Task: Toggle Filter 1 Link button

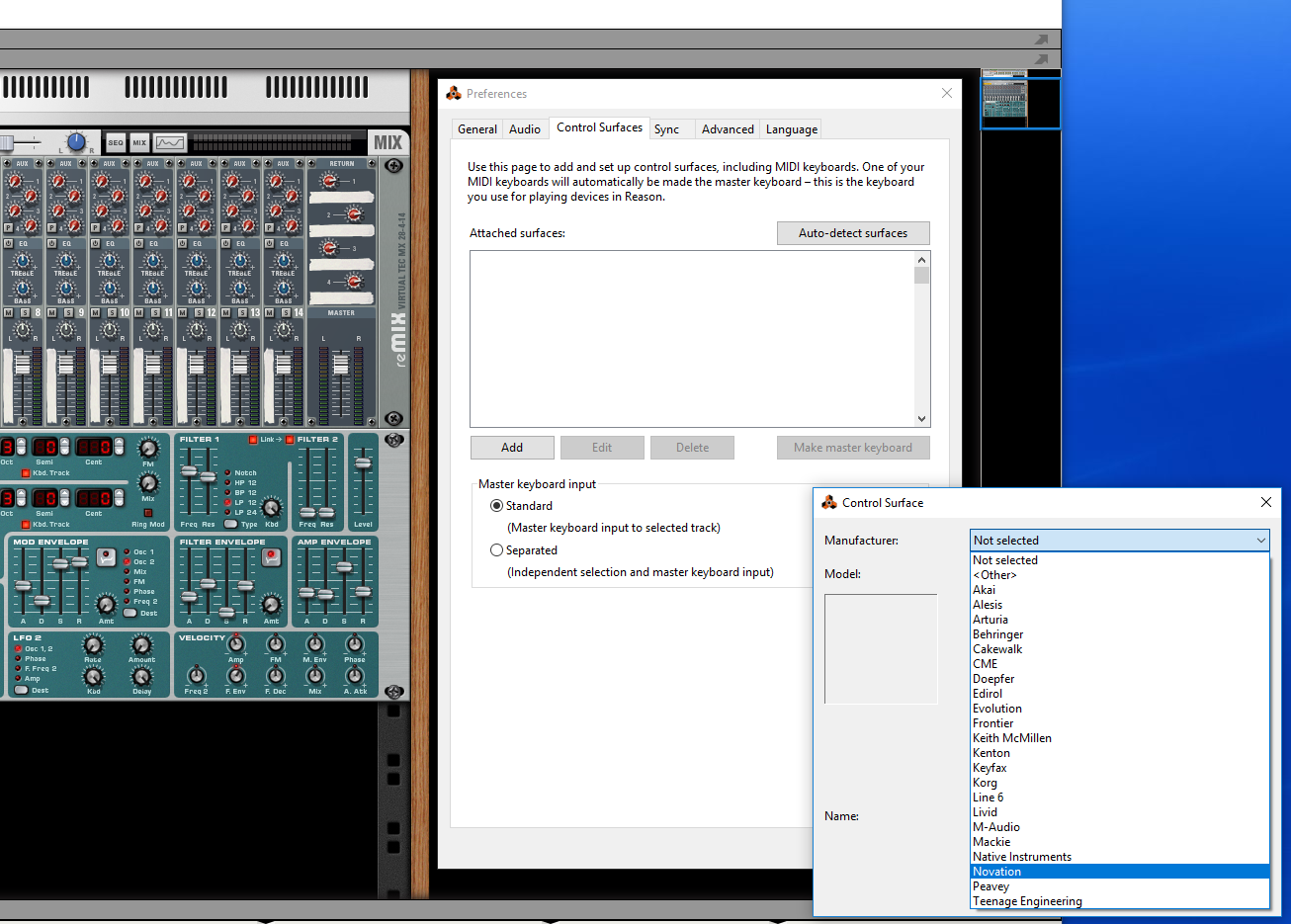Action: click(254, 440)
